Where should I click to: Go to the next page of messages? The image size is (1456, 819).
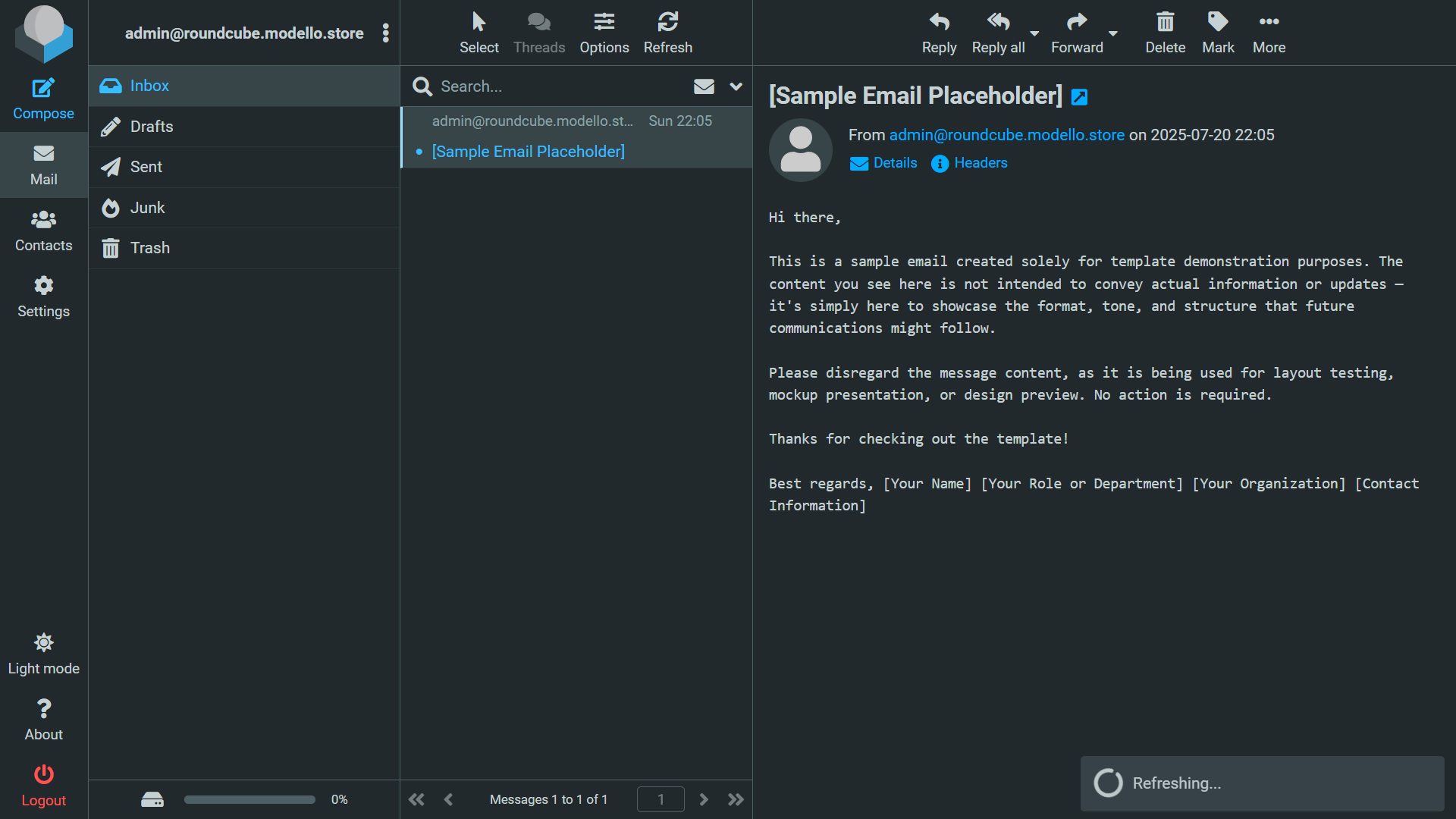pos(704,799)
